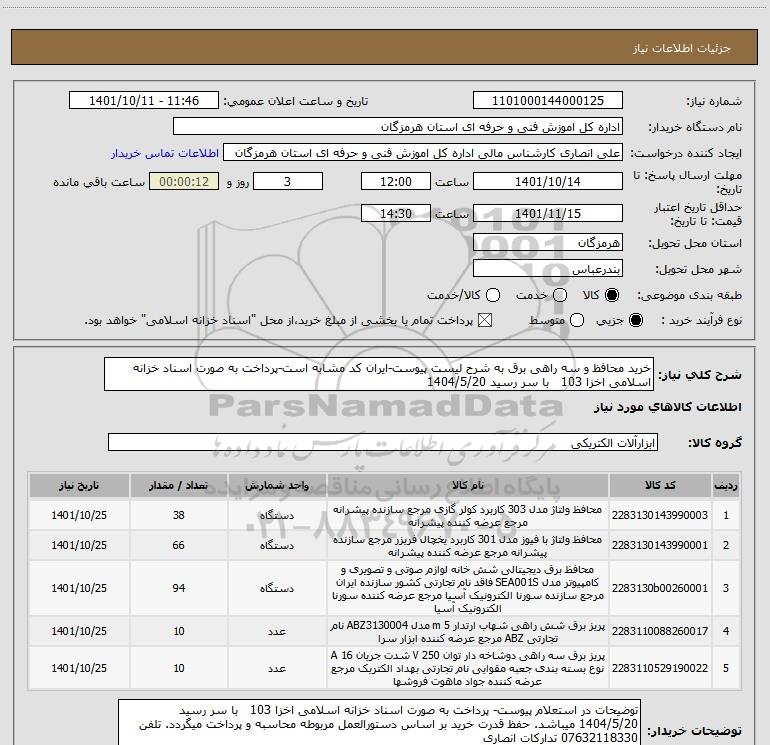Click product code 2283110529190022
This screenshot has width=770, height=745.
pos(660,668)
